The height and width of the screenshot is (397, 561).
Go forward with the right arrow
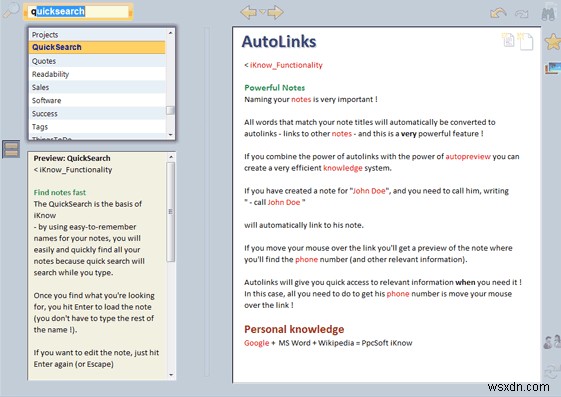pos(275,12)
